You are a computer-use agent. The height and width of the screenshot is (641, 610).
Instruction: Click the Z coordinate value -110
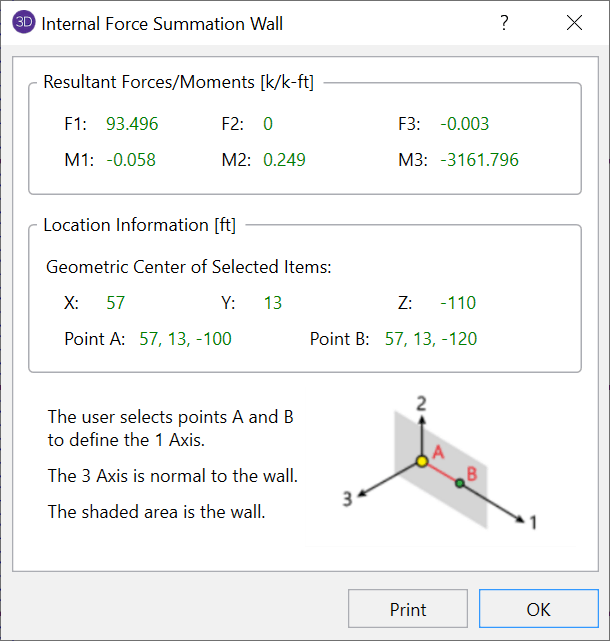pyautogui.click(x=458, y=303)
